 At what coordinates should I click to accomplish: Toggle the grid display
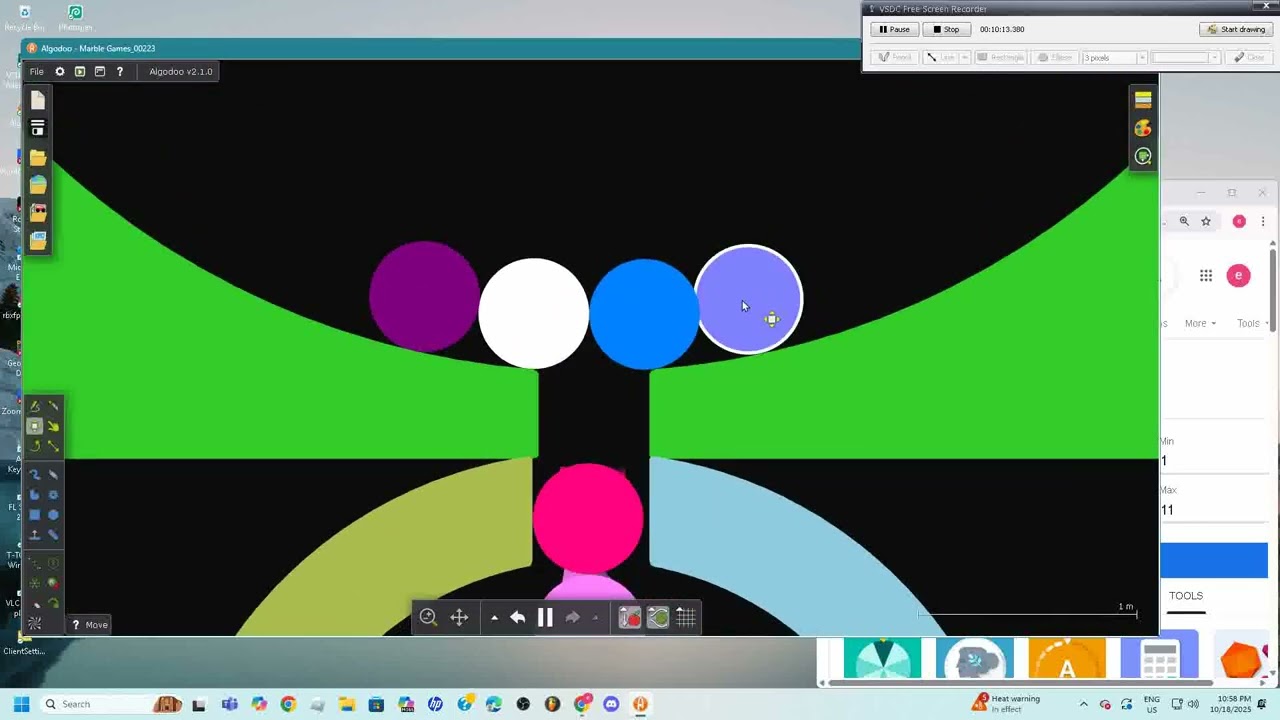[686, 618]
